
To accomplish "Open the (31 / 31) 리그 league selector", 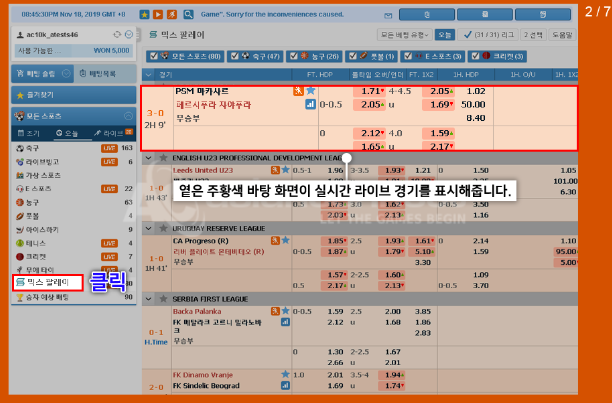I will 488,35.
